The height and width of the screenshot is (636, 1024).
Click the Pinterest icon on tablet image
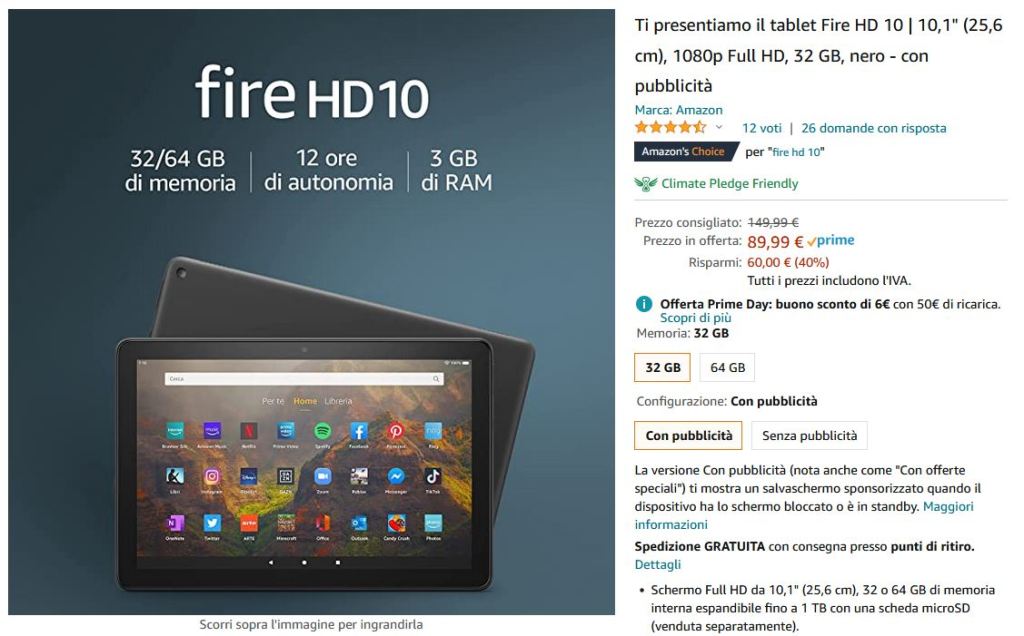click(396, 430)
